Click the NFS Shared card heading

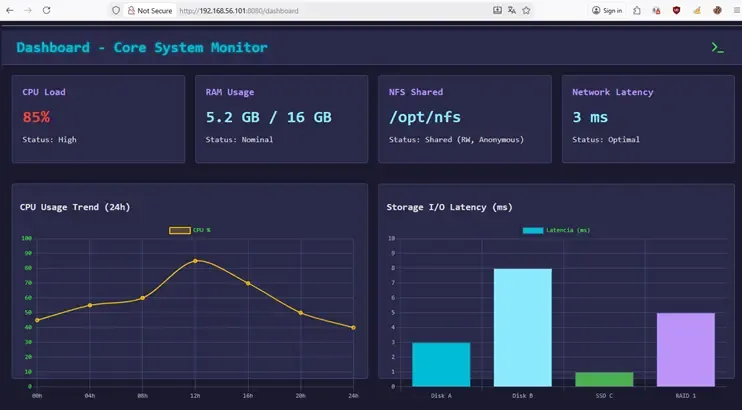click(416, 92)
